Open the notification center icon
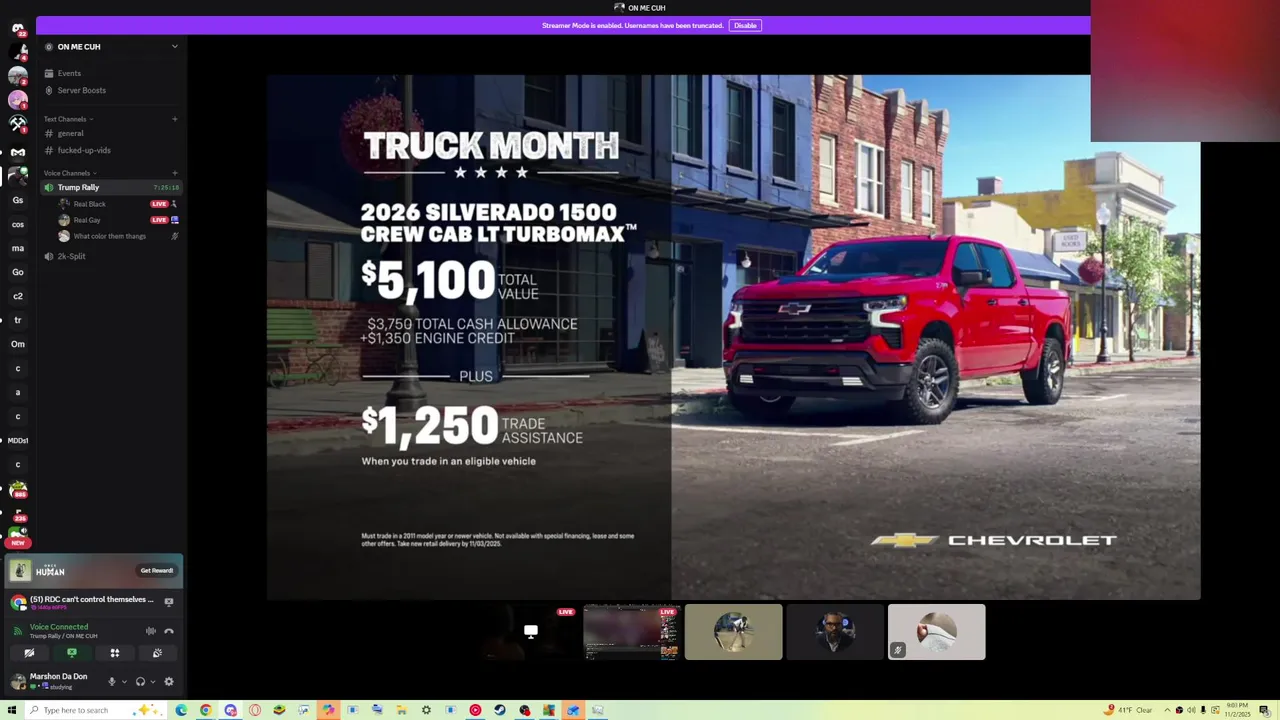The width and height of the screenshot is (1280, 720). (1265, 710)
